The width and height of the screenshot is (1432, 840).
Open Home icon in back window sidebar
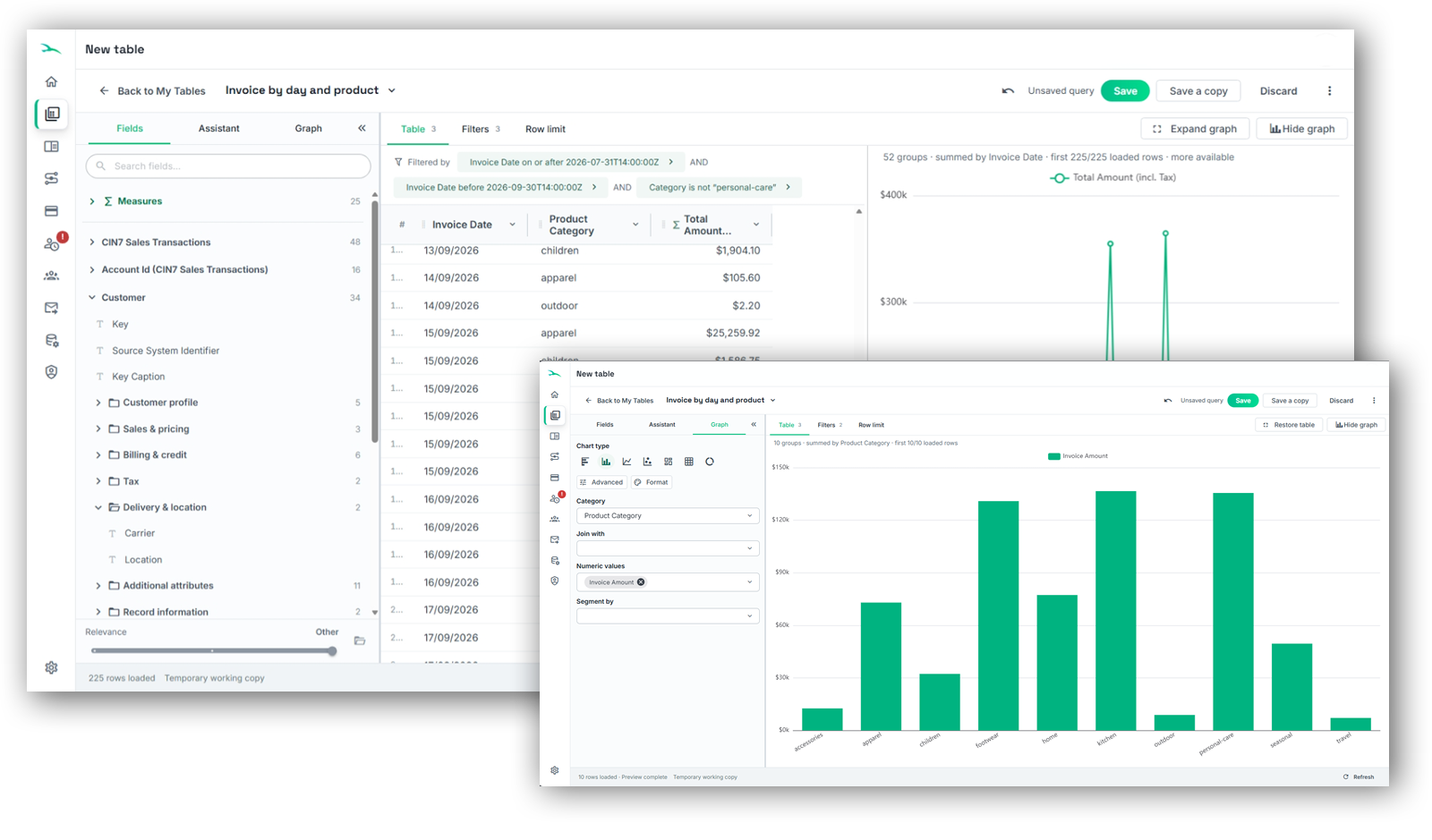tap(51, 81)
